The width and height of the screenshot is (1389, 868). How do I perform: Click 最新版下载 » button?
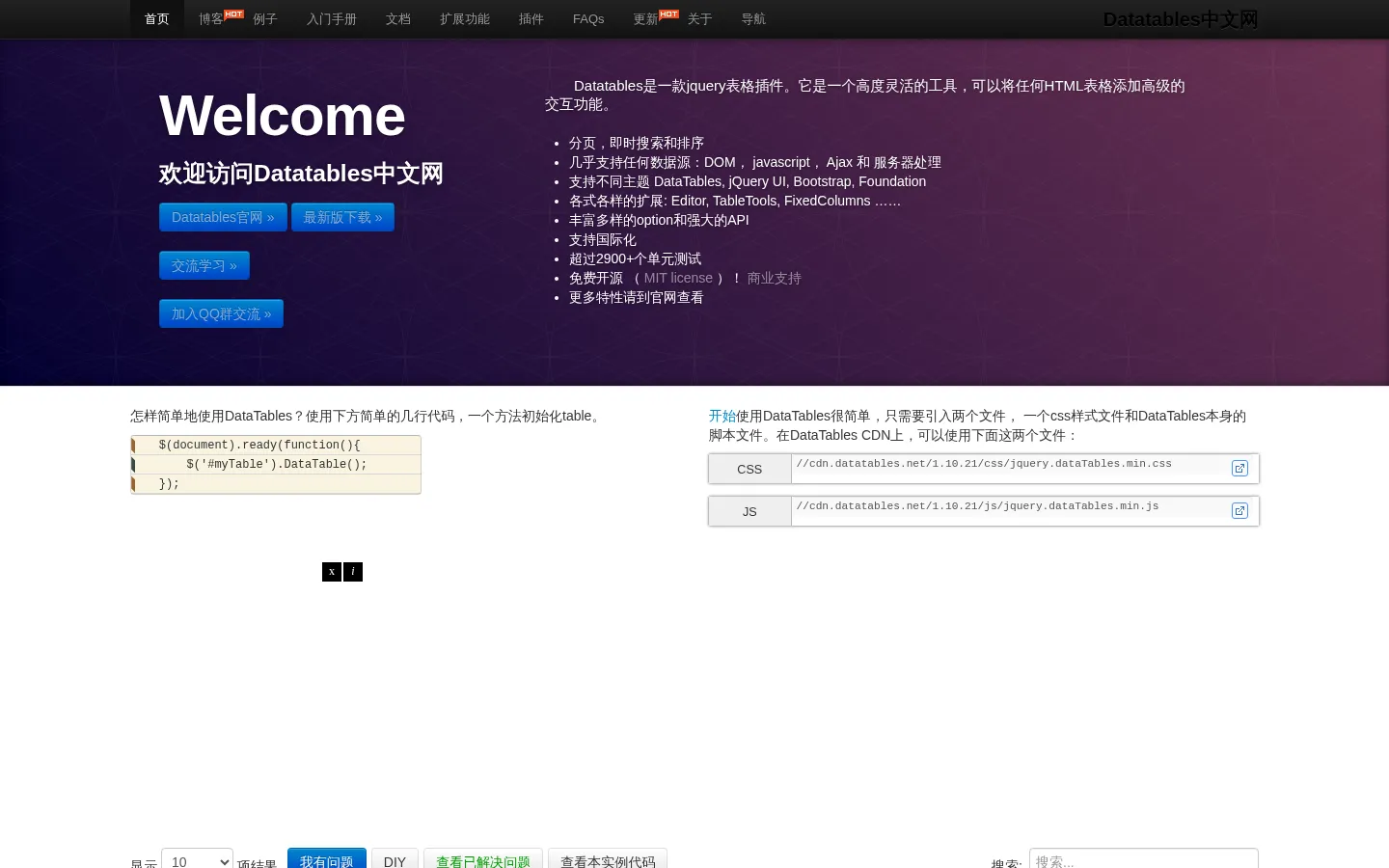point(342,217)
